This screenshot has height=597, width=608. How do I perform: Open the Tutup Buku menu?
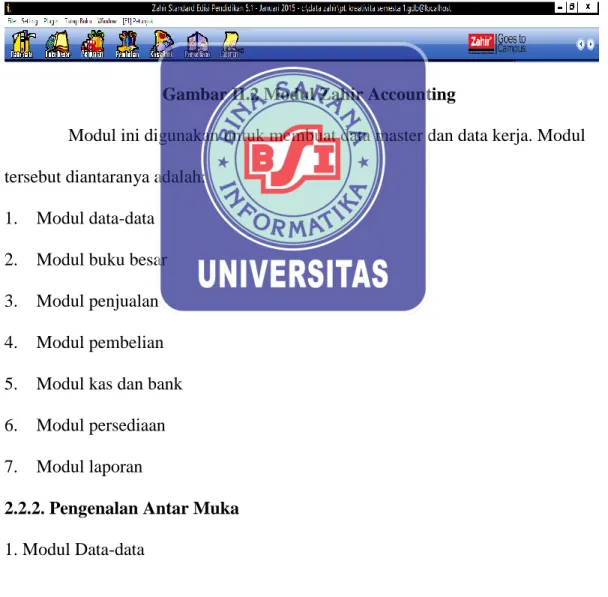click(x=78, y=21)
